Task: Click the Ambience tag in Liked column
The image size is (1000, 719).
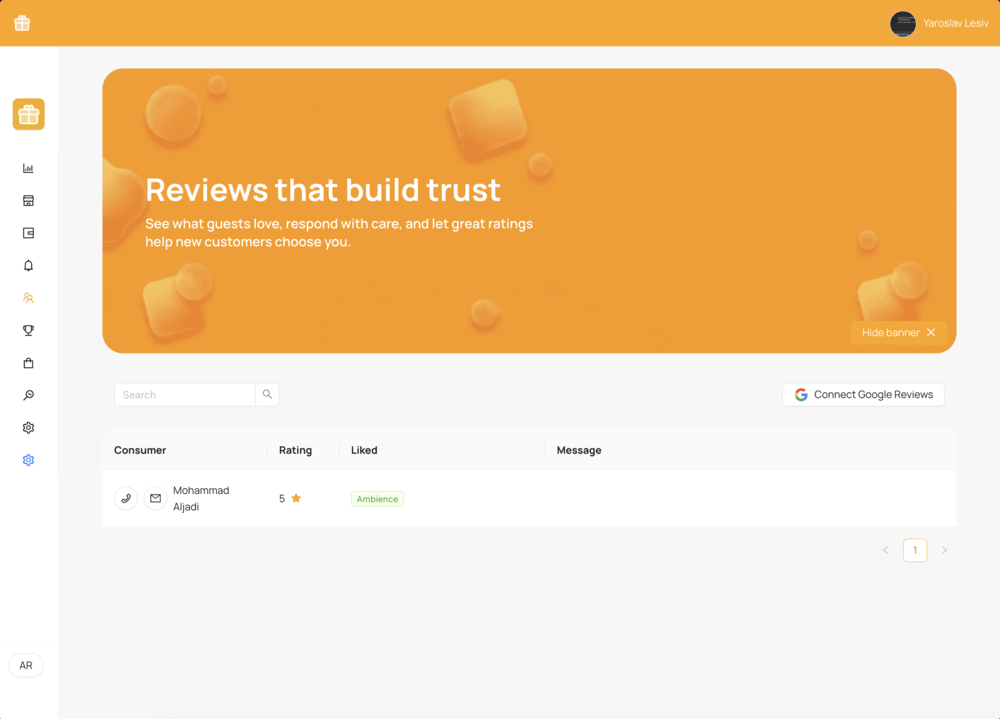Action: pyautogui.click(x=377, y=499)
